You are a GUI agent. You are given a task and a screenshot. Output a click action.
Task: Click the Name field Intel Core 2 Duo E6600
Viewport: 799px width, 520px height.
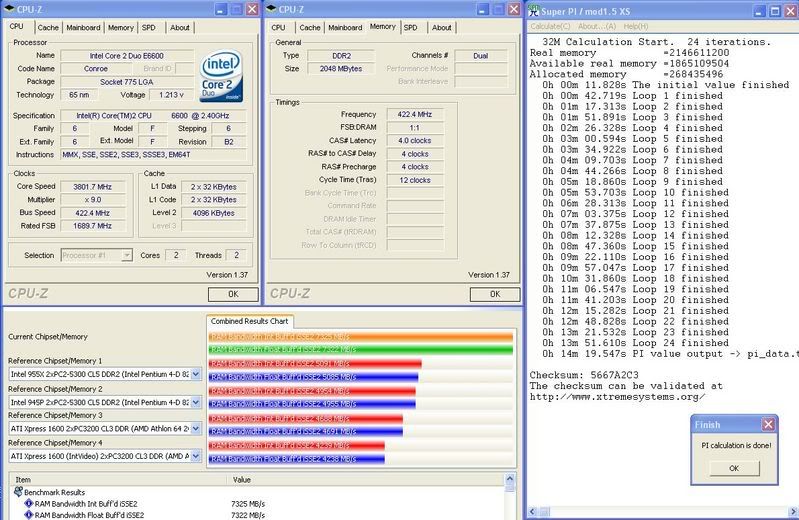tap(127, 56)
